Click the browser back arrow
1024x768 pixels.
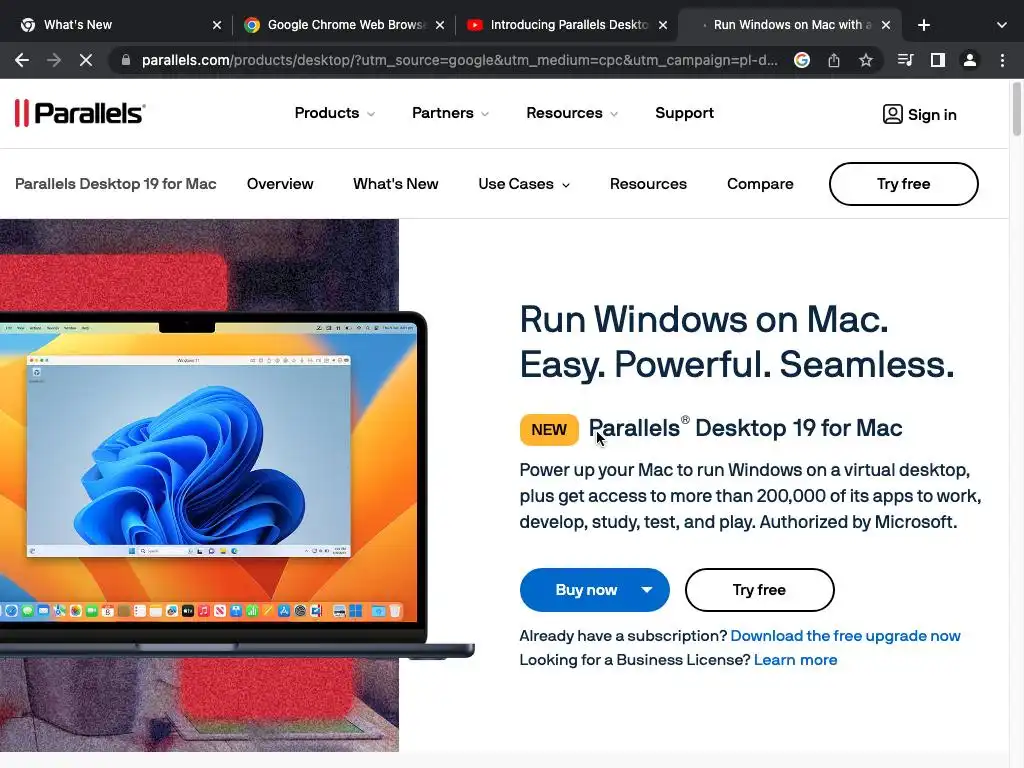pyautogui.click(x=22, y=60)
